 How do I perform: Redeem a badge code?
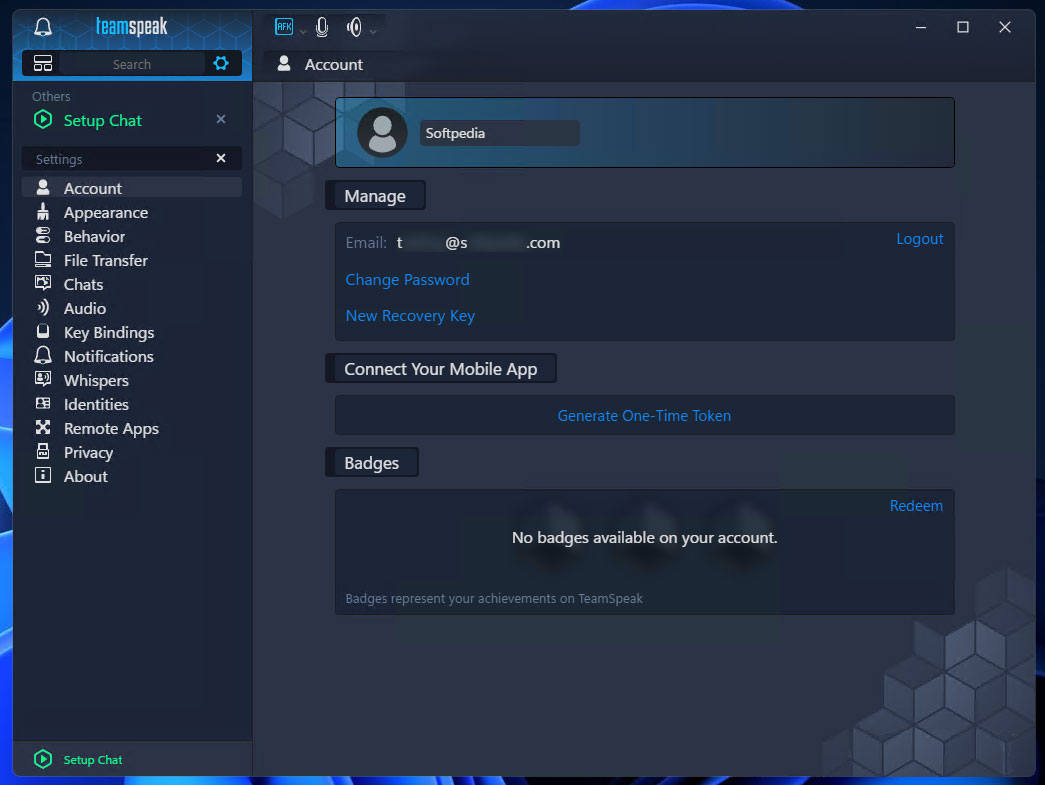point(916,506)
